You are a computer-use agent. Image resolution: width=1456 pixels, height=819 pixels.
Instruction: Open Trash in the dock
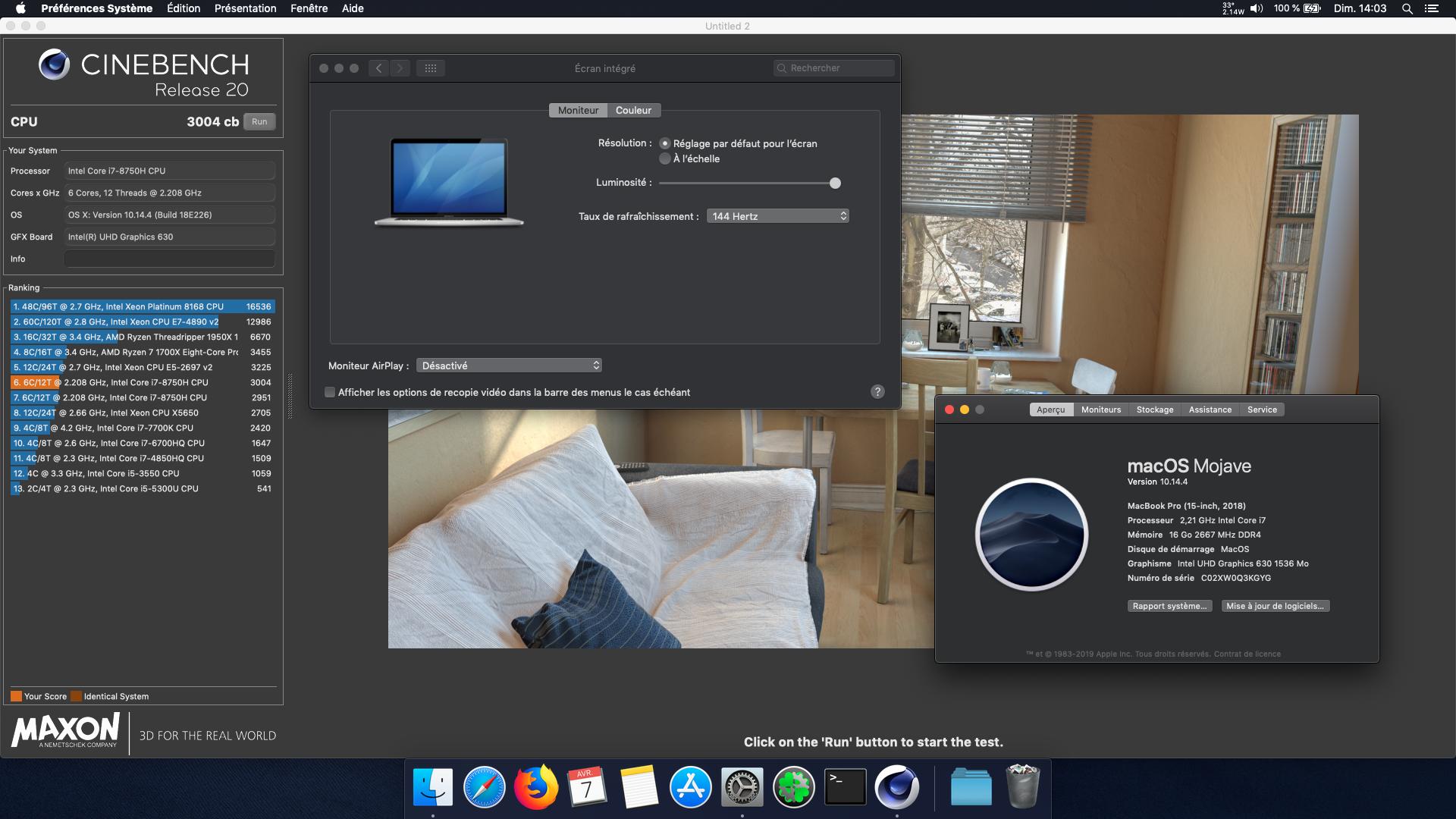tap(1022, 787)
